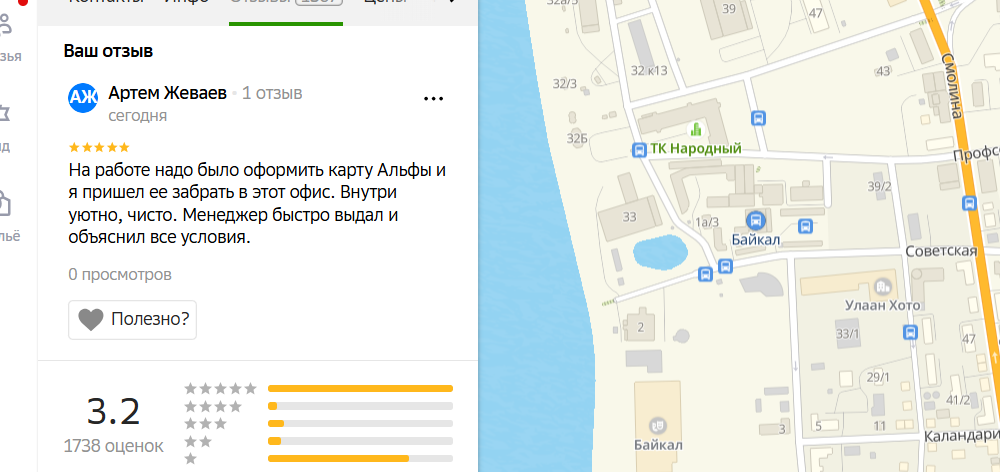Open the Друзья item in the left sidebar
The height and width of the screenshot is (472, 1000).
point(11,38)
